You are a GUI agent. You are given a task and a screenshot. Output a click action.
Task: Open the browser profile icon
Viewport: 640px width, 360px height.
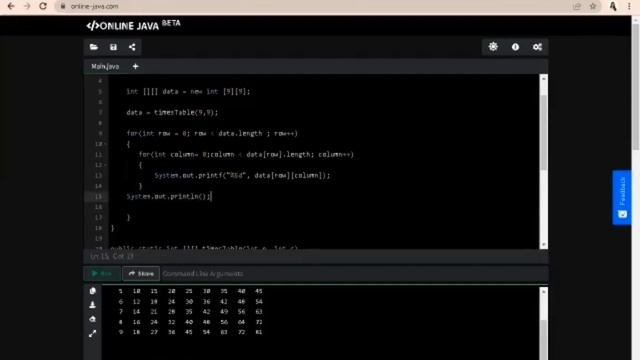613,6
